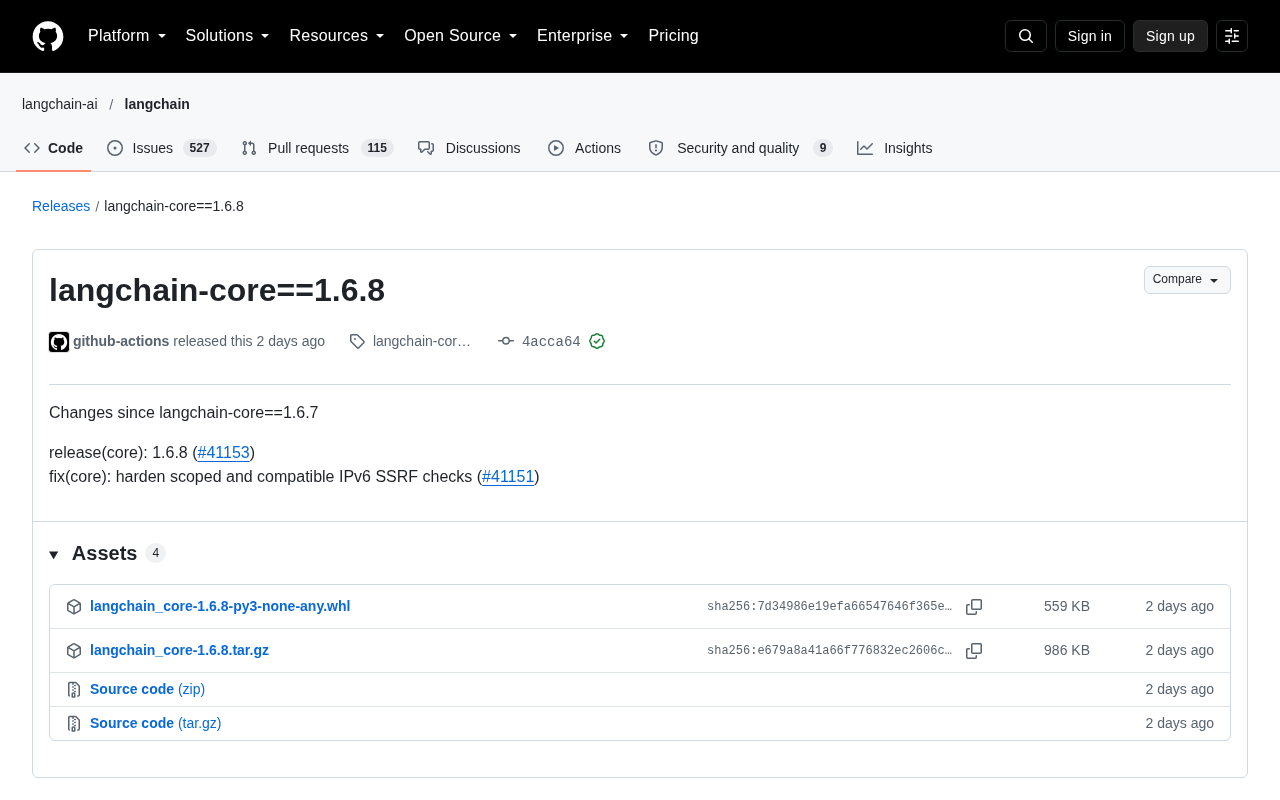Switch to the Actions tab
1280x800 pixels.
[584, 148]
